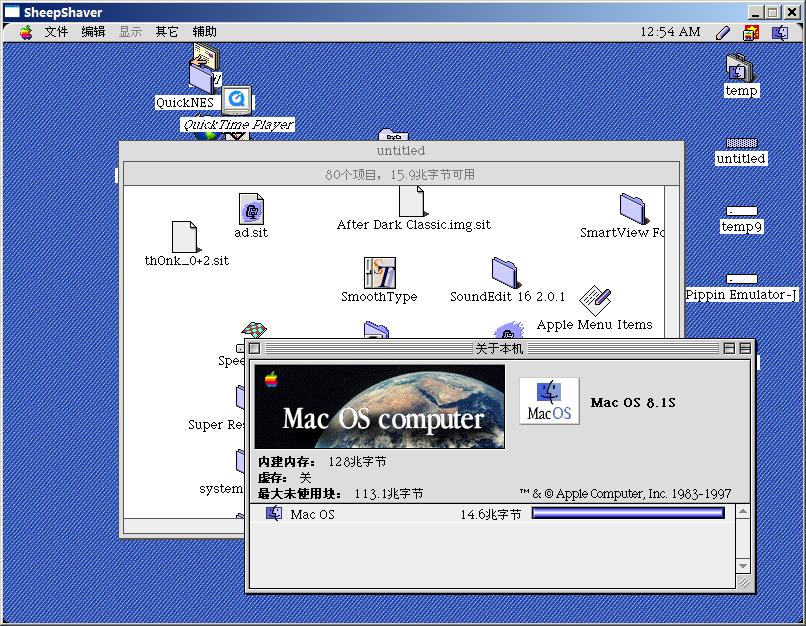Click the untitled window title bar
Image resolution: width=806 pixels, height=626 pixels.
point(401,151)
